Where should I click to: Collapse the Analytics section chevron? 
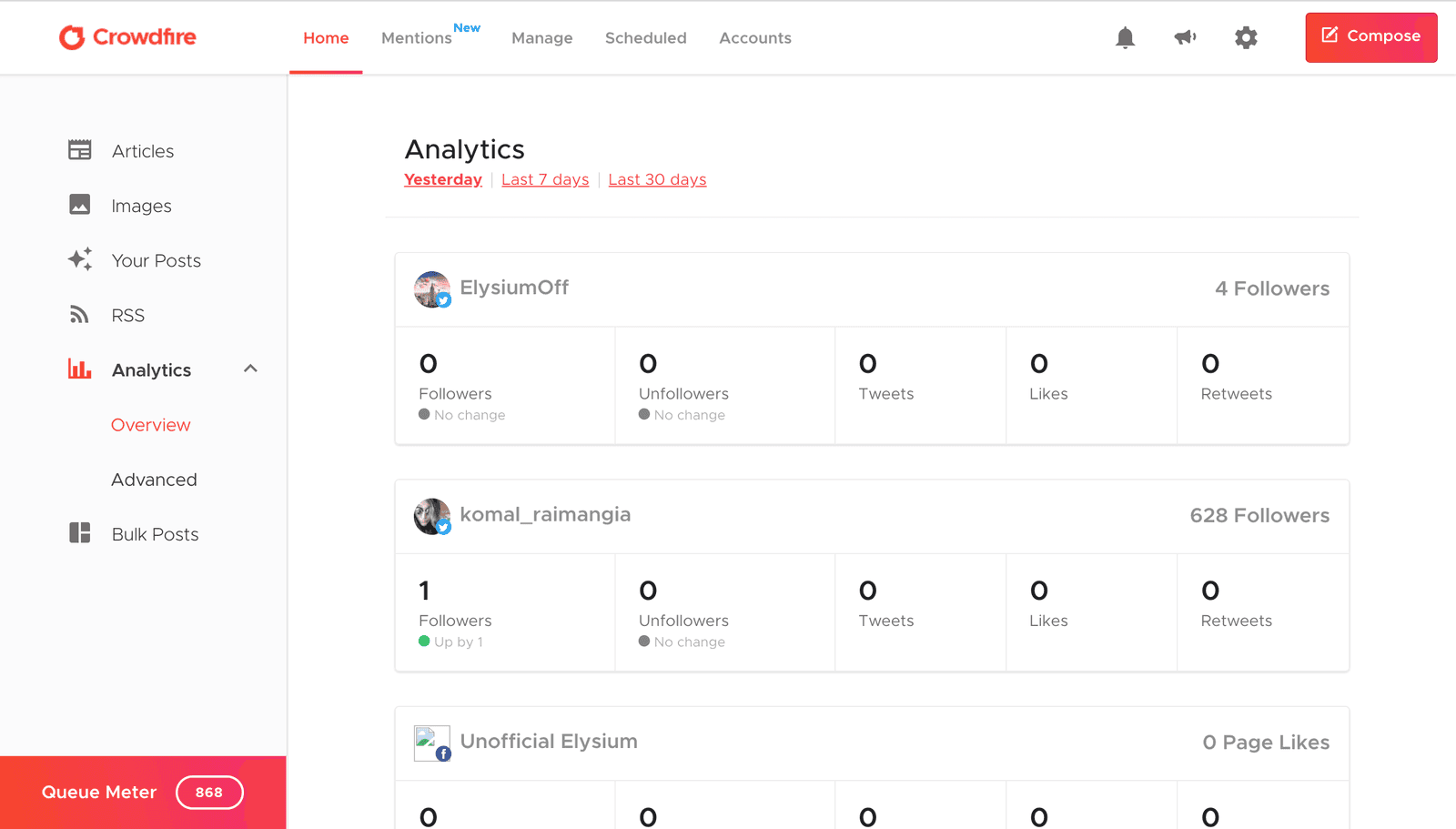pos(251,369)
